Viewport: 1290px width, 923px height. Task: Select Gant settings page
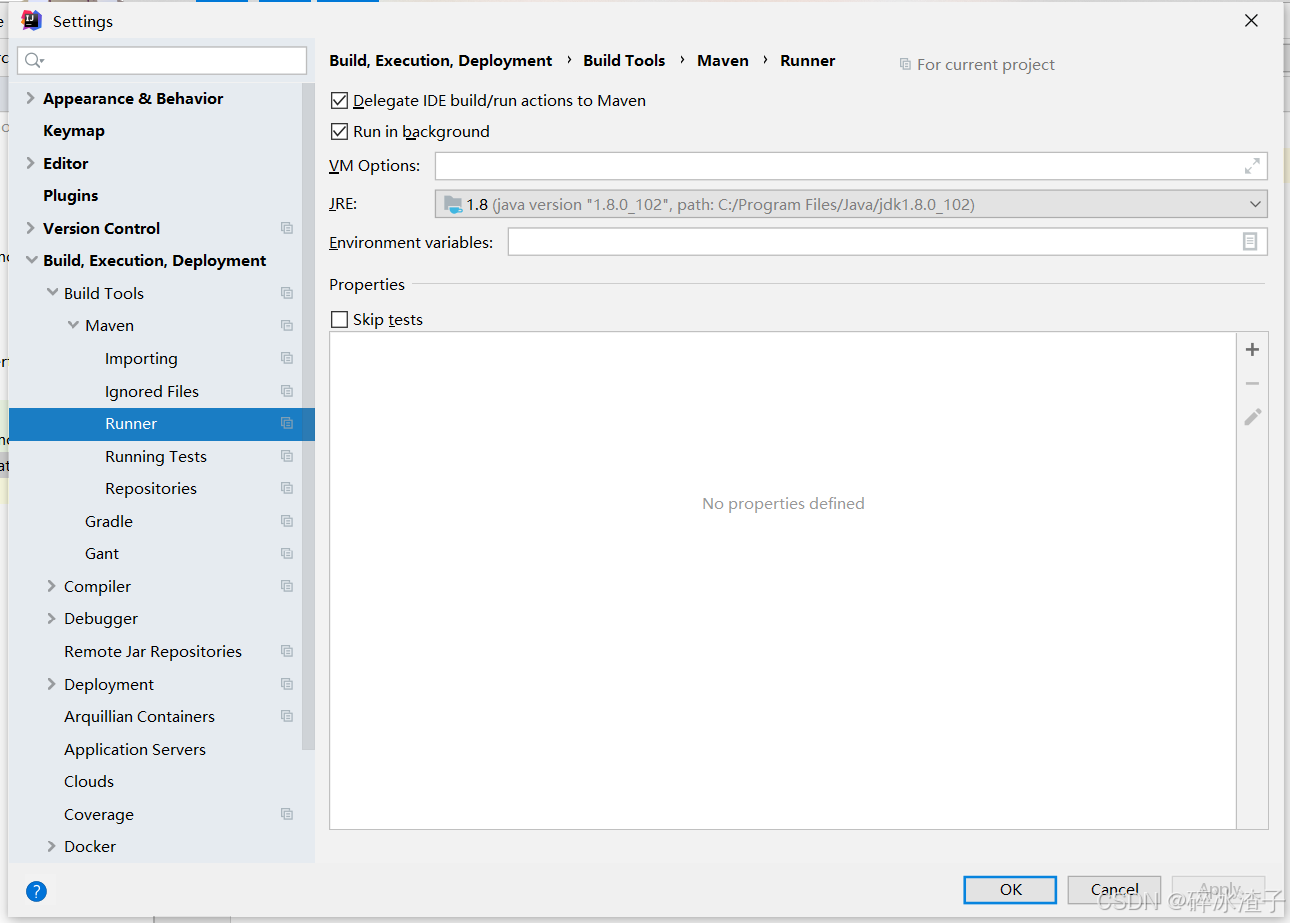point(102,554)
